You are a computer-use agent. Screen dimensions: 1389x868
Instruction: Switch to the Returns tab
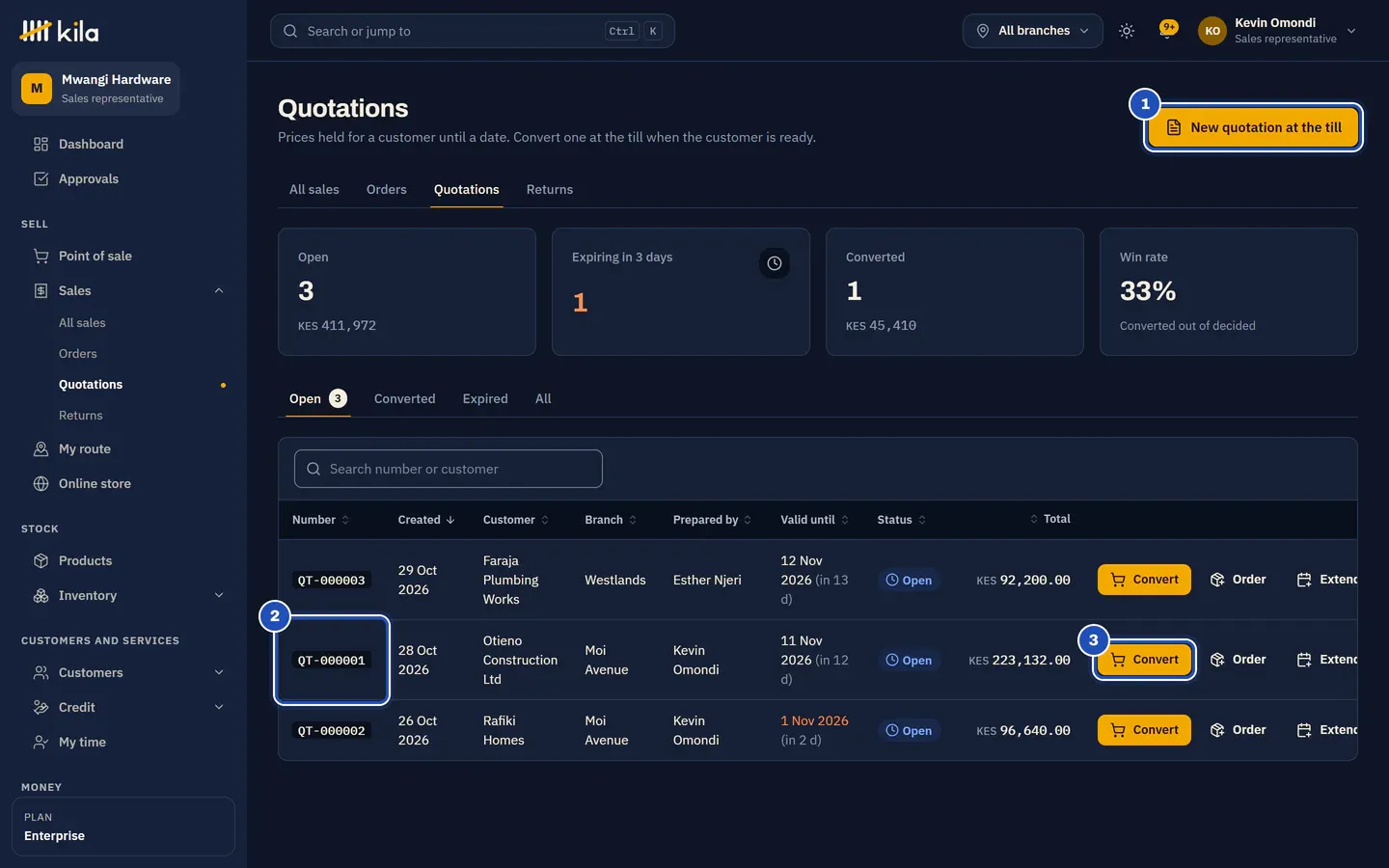[550, 189]
